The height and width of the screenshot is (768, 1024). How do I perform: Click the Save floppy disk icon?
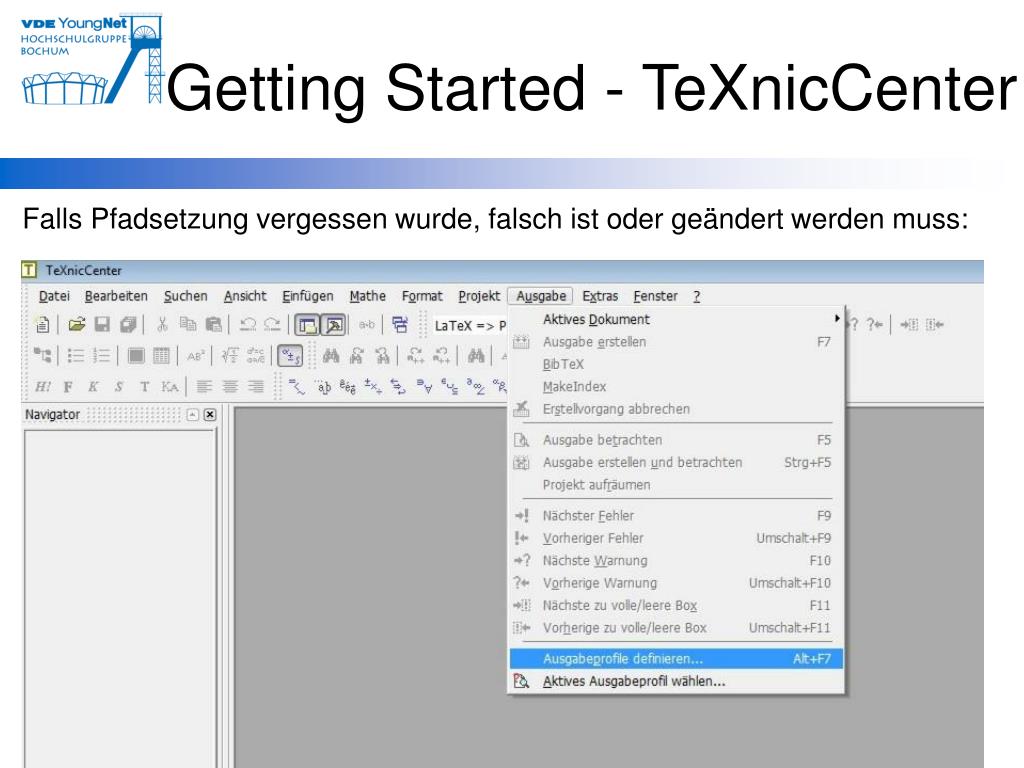coord(103,324)
